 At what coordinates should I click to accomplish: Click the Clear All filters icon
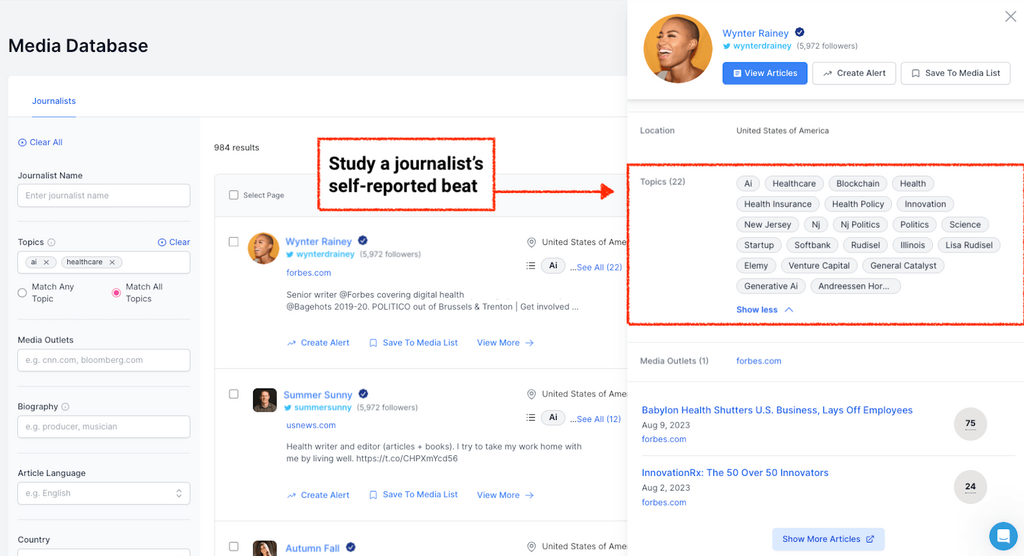tap(22, 142)
